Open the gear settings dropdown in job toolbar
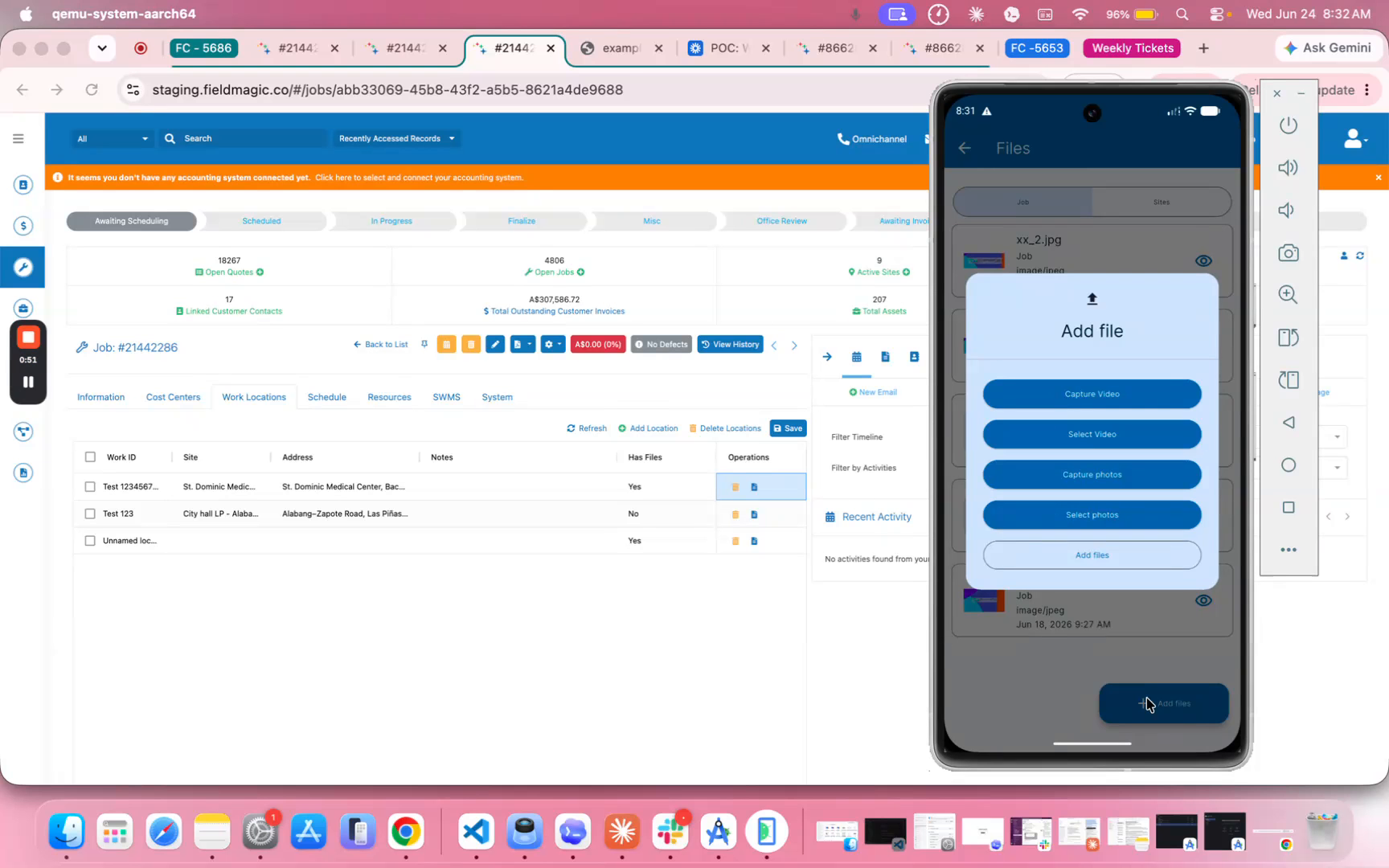The image size is (1389, 868). [553, 344]
